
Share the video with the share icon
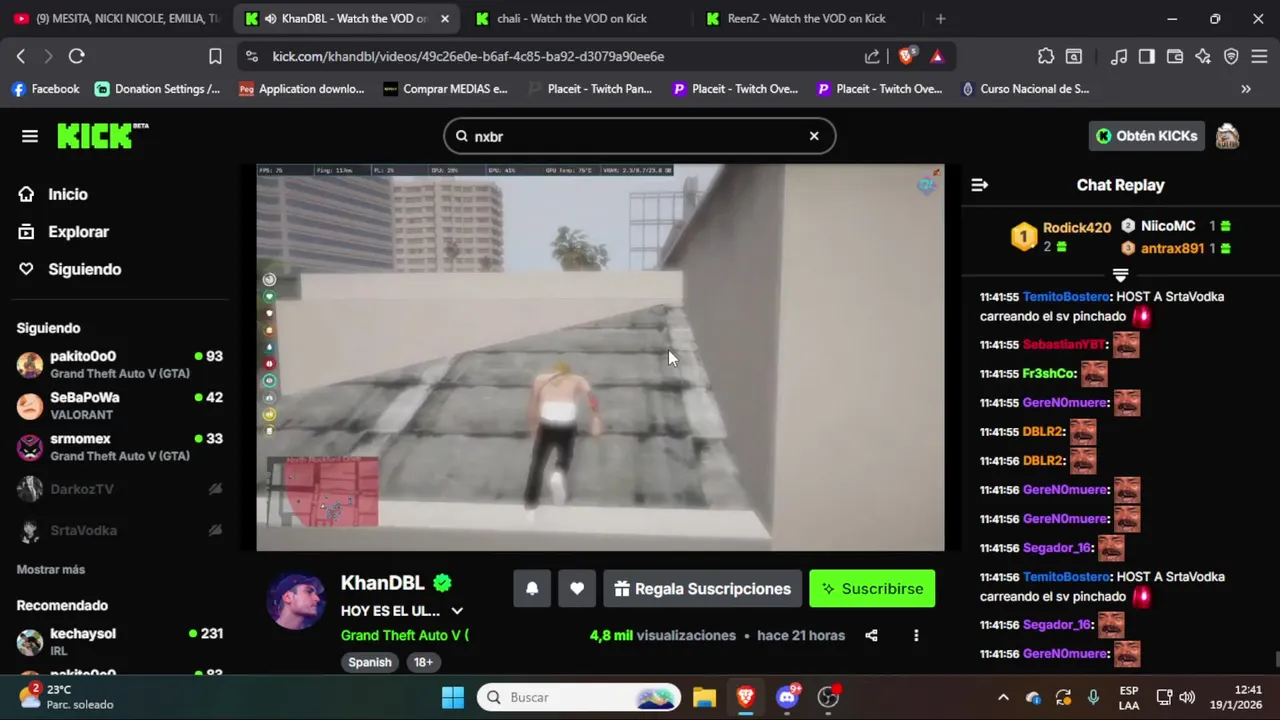click(871, 635)
